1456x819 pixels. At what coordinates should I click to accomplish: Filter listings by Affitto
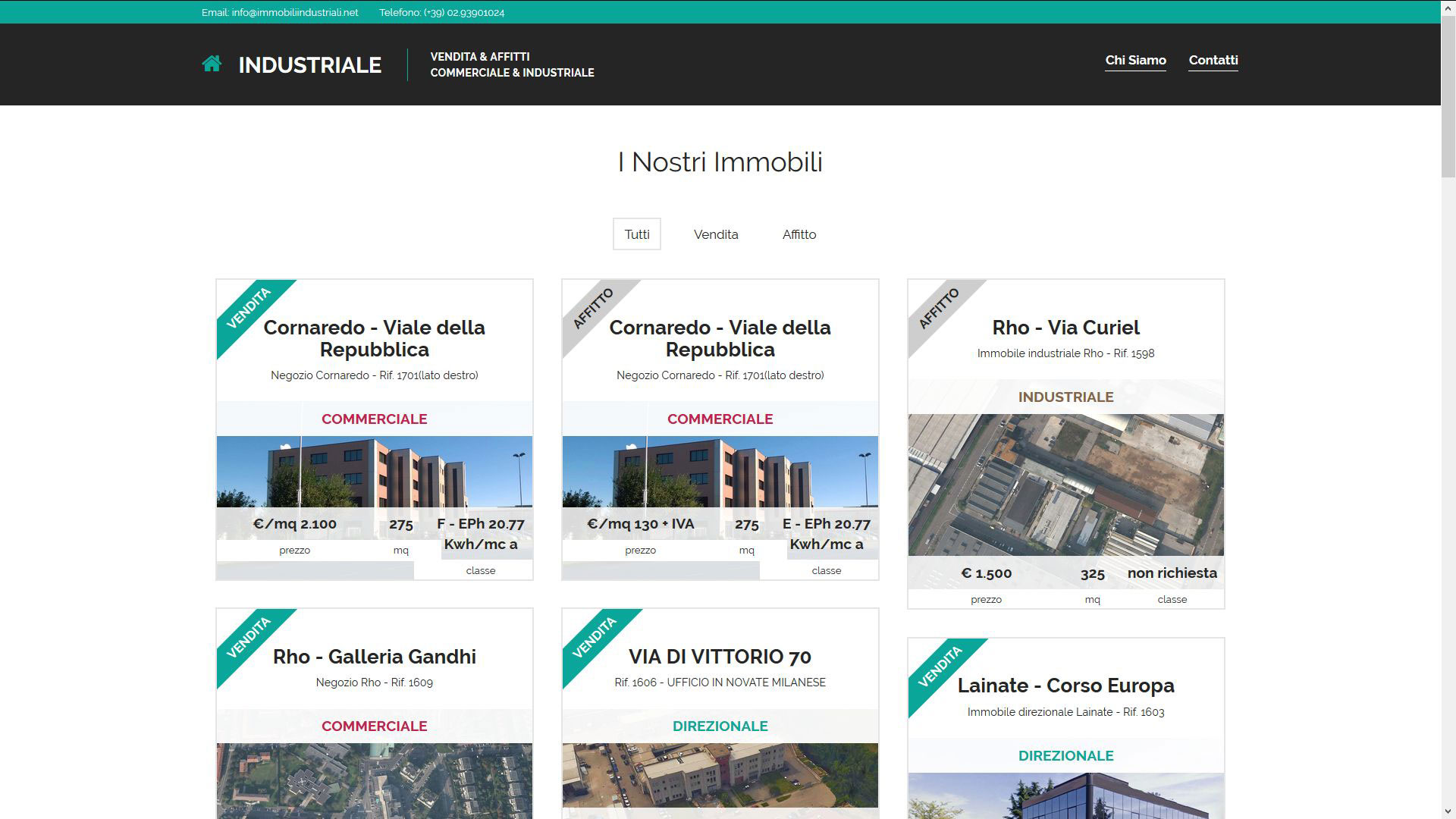pyautogui.click(x=799, y=234)
